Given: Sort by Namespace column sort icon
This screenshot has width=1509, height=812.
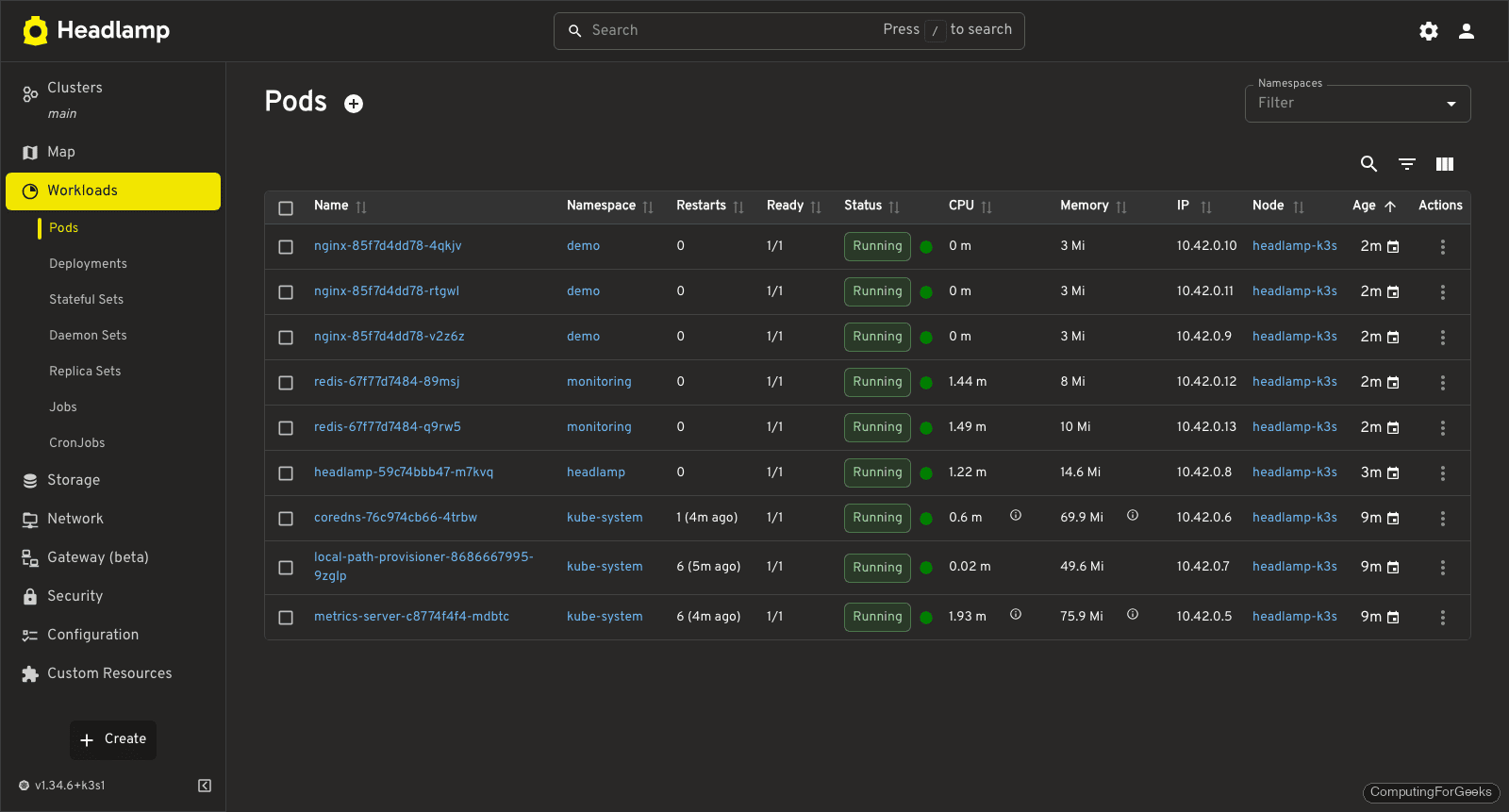Looking at the screenshot, I should tap(648, 207).
